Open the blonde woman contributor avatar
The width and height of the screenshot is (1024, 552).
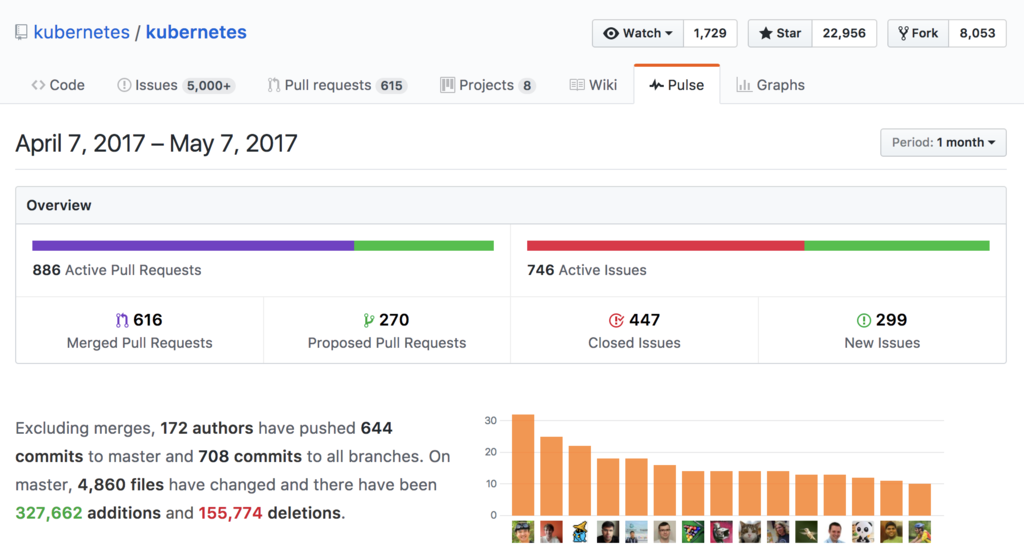778,532
